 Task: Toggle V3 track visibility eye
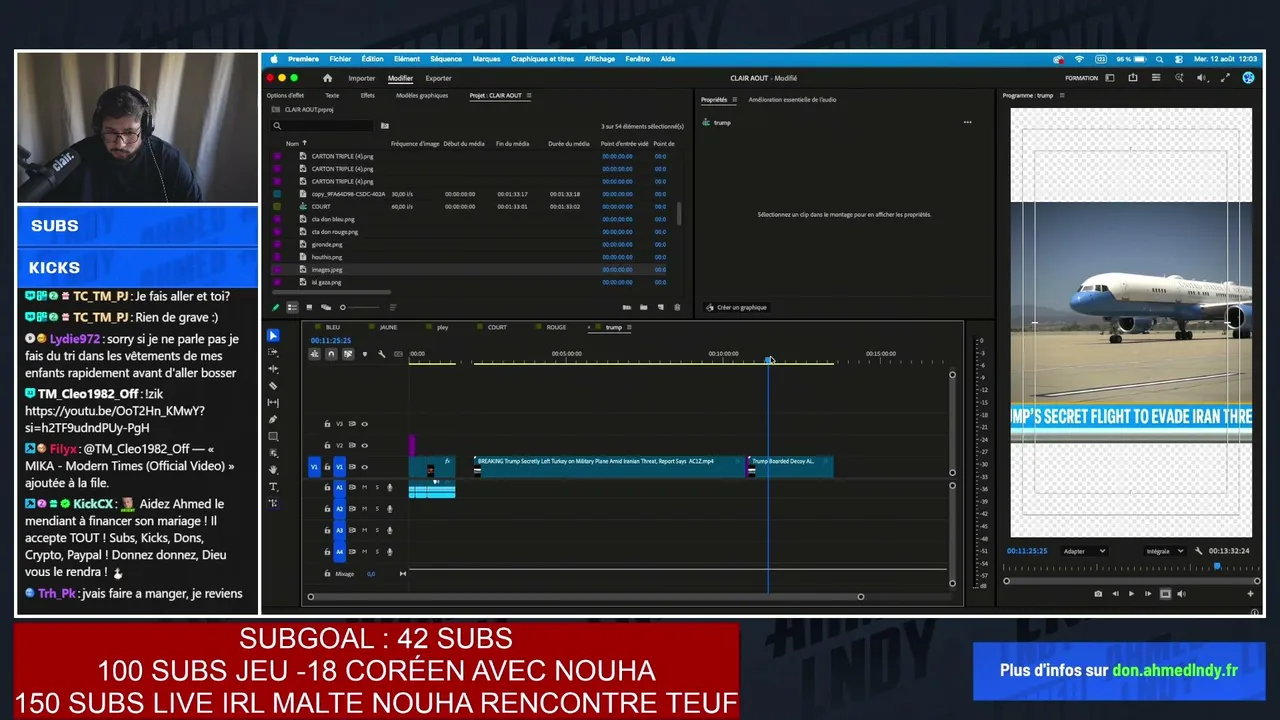pyautogui.click(x=364, y=424)
